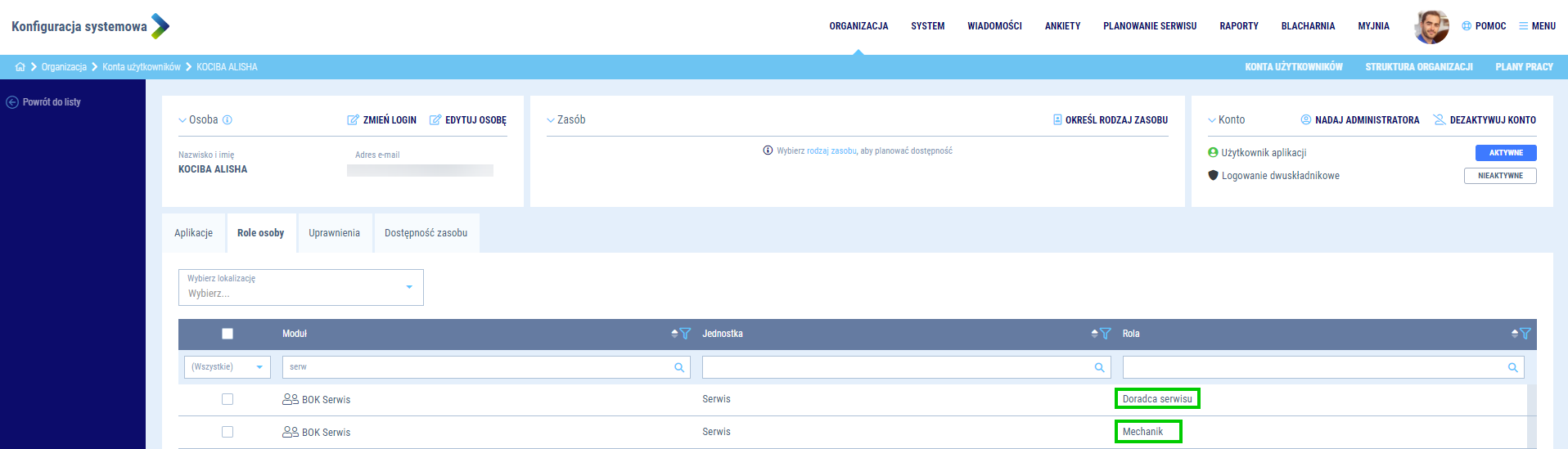
Task: Check the Mechanik row checkbox
Action: click(x=228, y=432)
